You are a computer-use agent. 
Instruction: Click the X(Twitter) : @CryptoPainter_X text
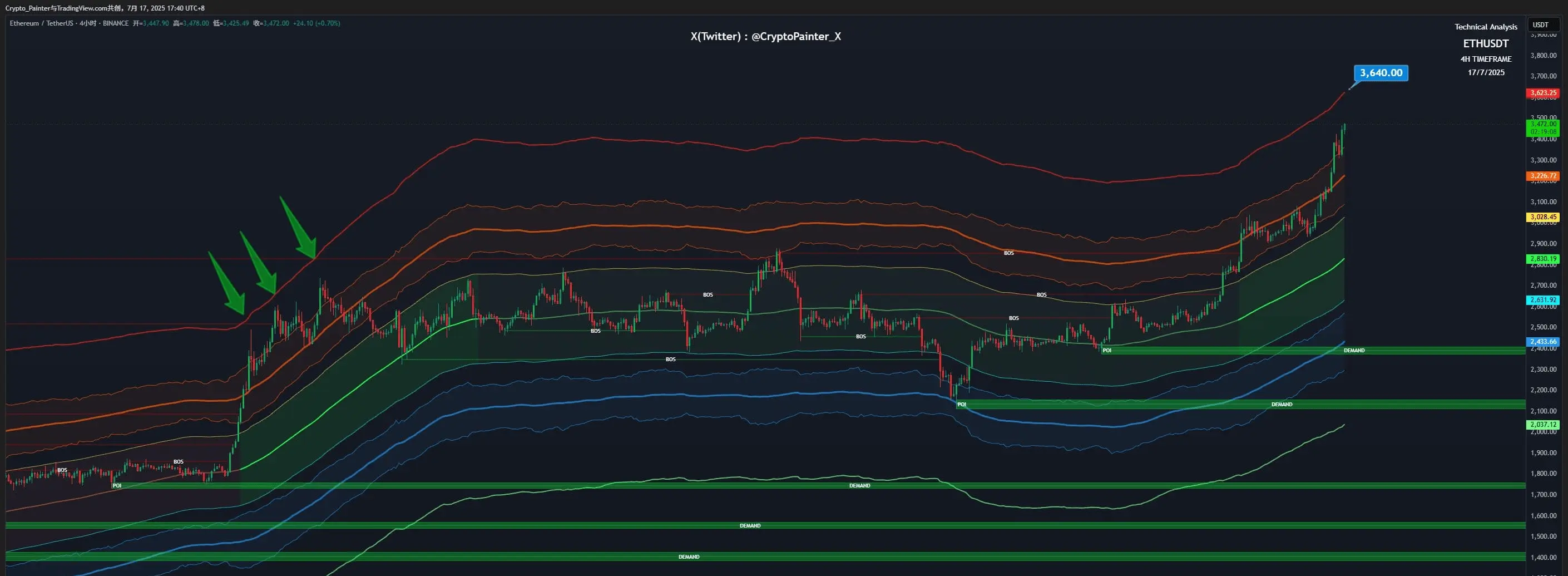click(766, 37)
